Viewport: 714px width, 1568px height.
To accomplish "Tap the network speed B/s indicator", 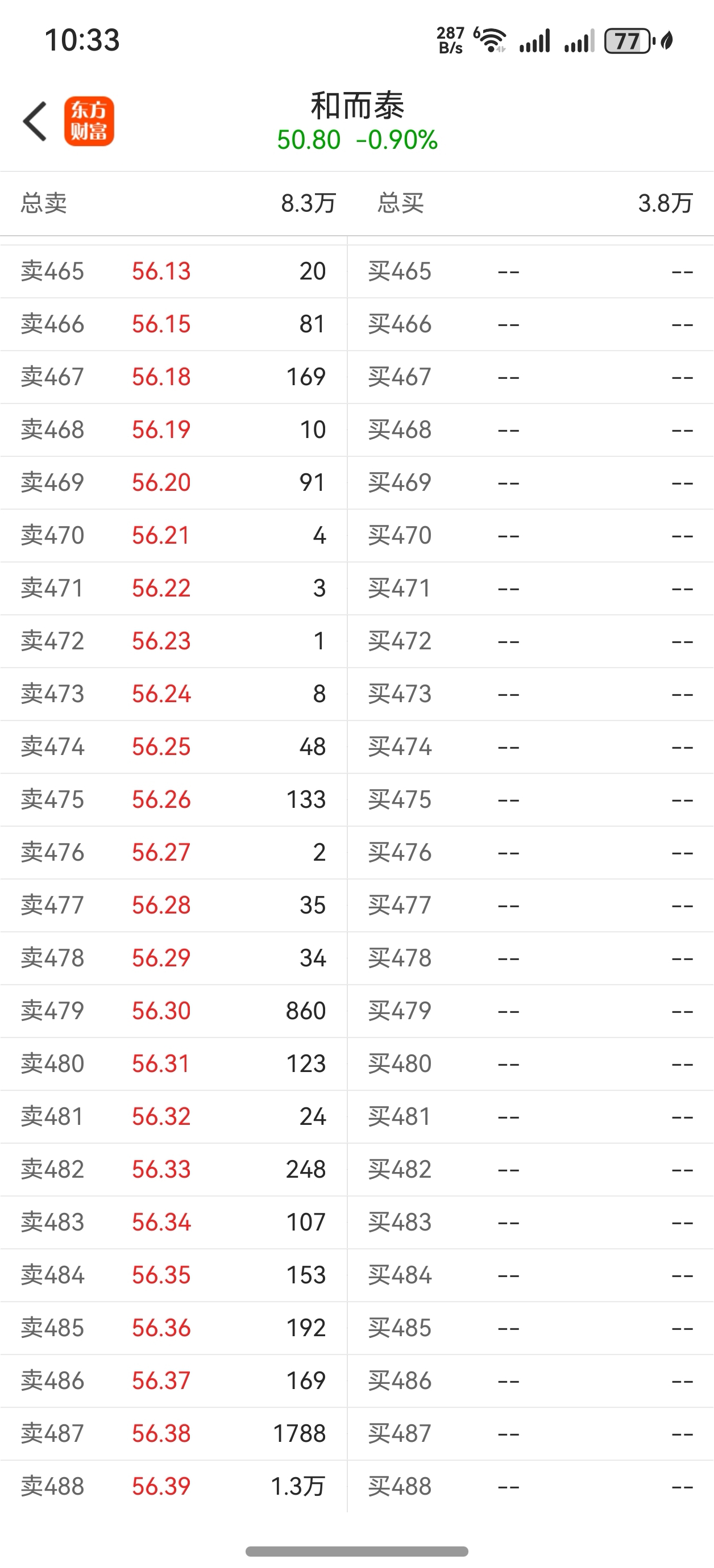I will pyautogui.click(x=450, y=41).
